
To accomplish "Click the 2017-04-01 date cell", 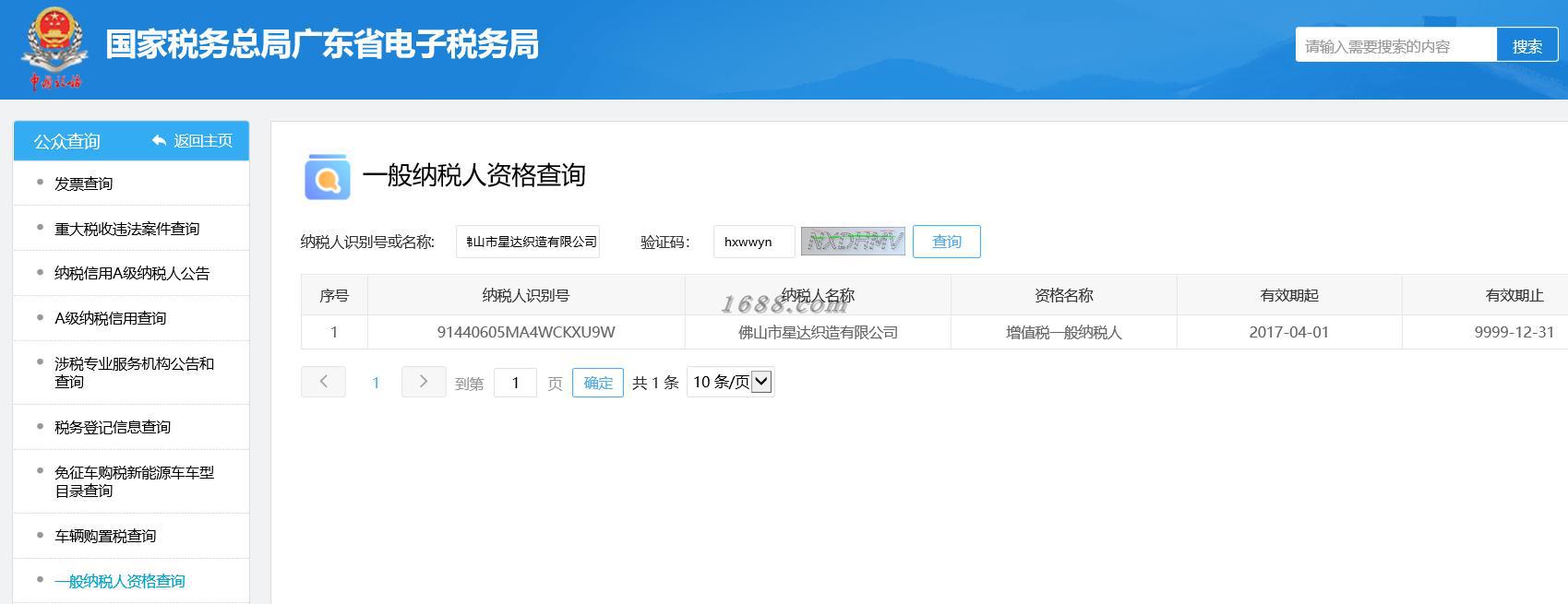I will point(1289,332).
